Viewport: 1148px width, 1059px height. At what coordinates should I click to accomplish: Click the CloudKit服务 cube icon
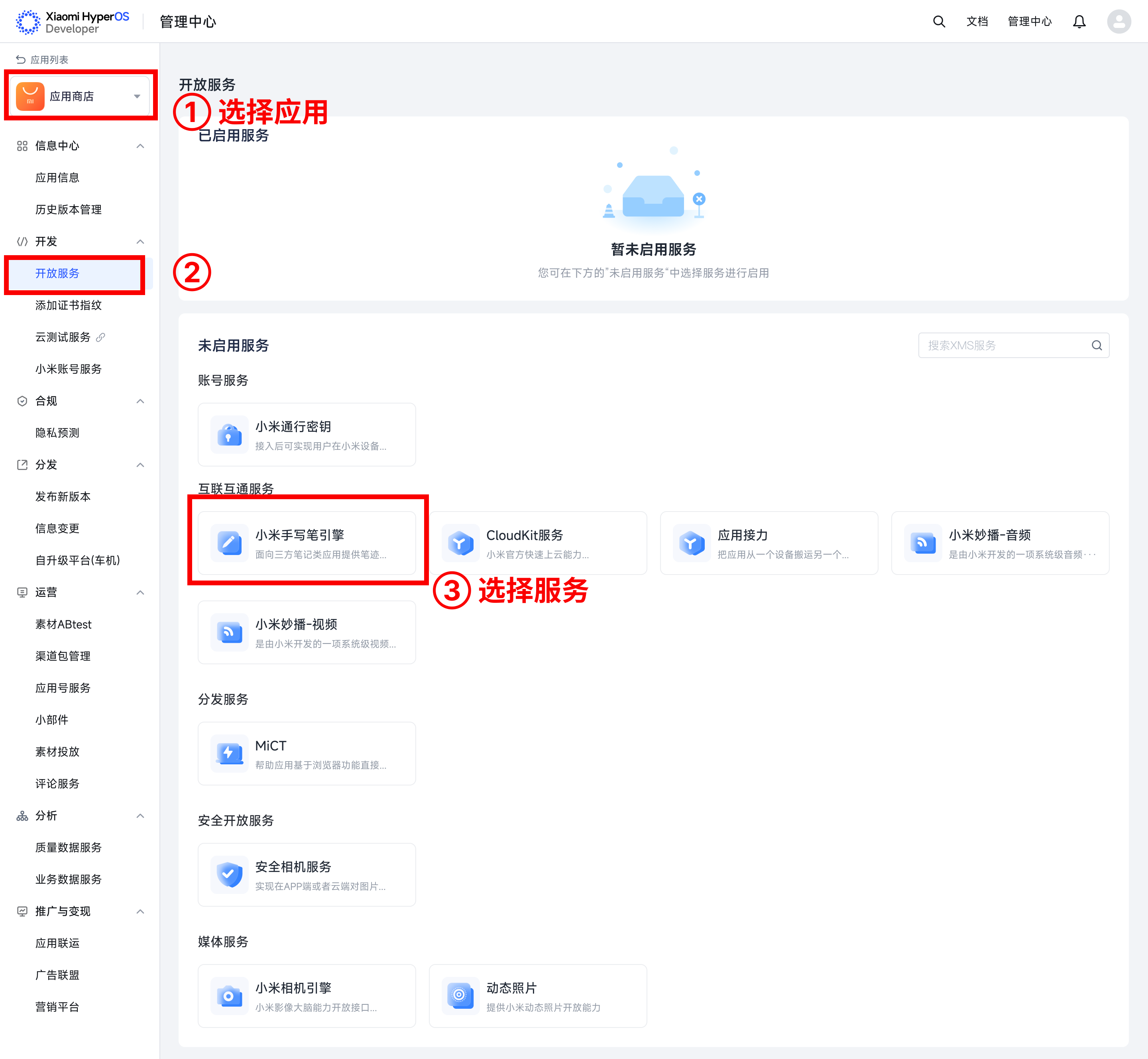tap(460, 543)
